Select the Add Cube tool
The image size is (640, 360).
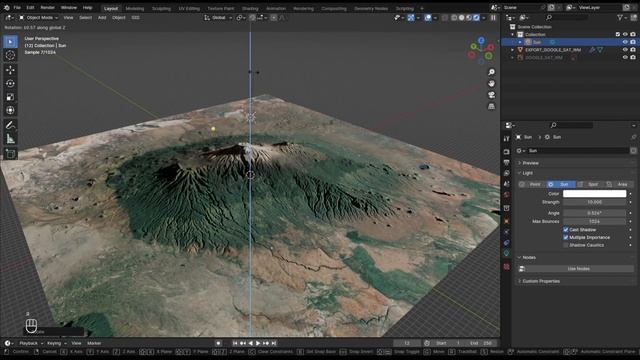pyautogui.click(x=11, y=154)
